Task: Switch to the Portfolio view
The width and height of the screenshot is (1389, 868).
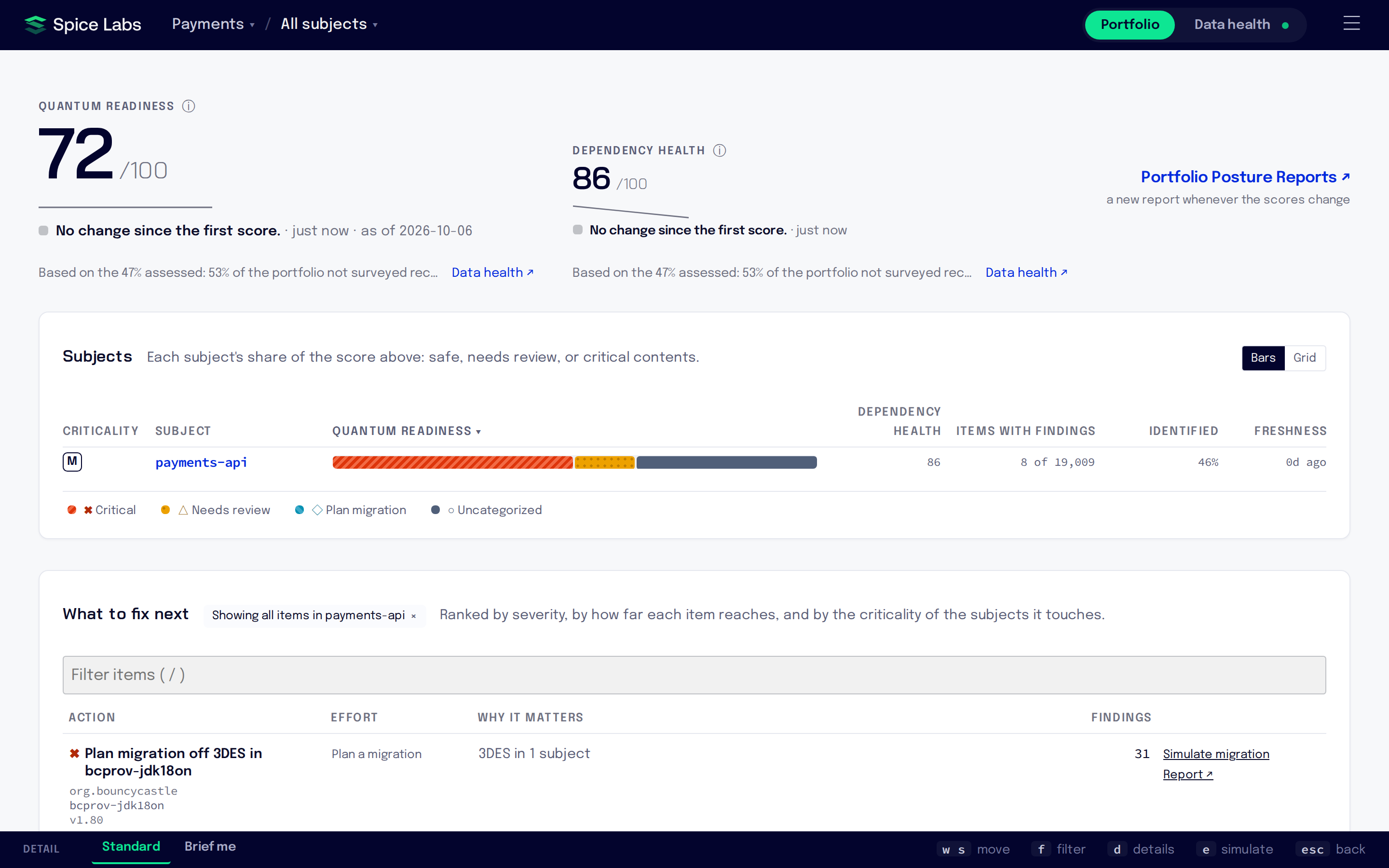Action: coord(1130,25)
